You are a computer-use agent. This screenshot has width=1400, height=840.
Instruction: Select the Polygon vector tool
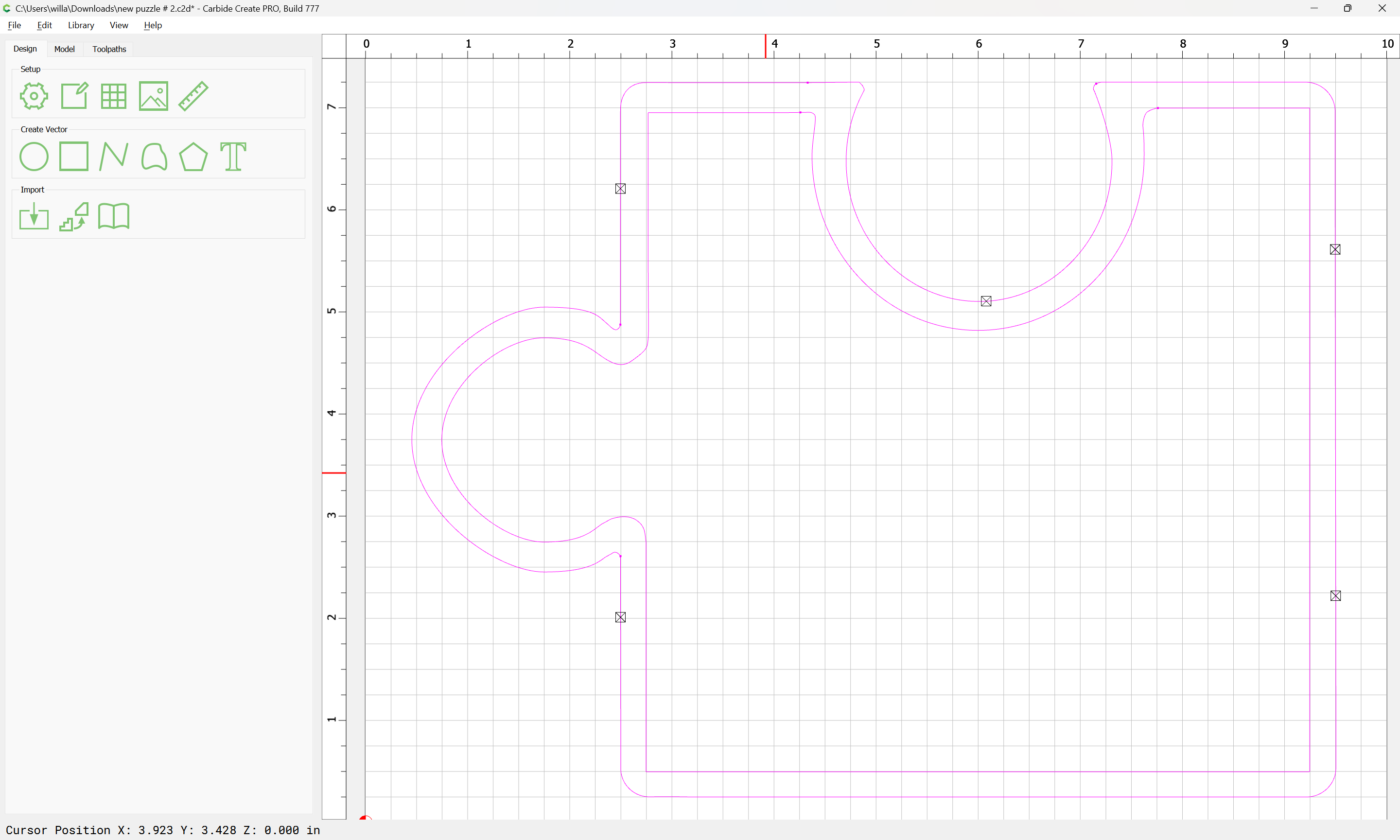click(193, 156)
